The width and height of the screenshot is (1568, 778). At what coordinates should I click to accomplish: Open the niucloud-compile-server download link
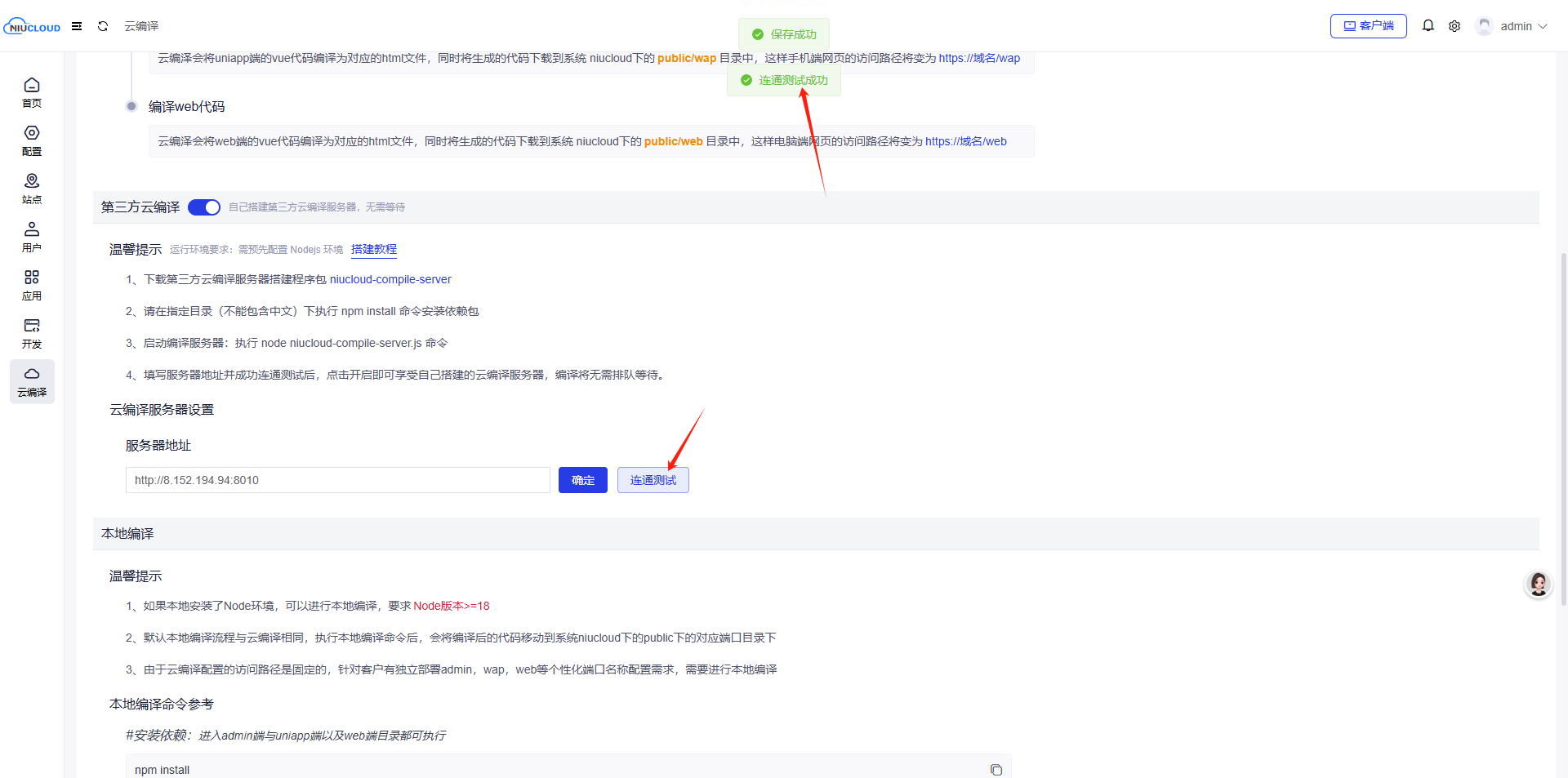click(x=390, y=279)
